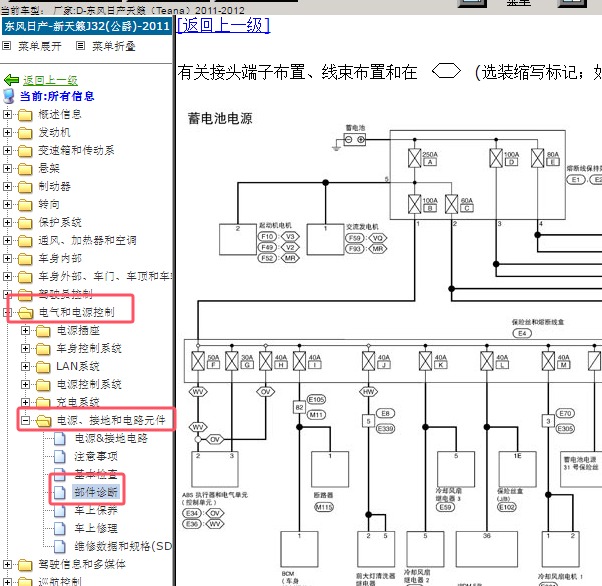Screen dimensions: 602x586
Task: Open the 维修数据和规格(SD document
Action: pos(123,546)
